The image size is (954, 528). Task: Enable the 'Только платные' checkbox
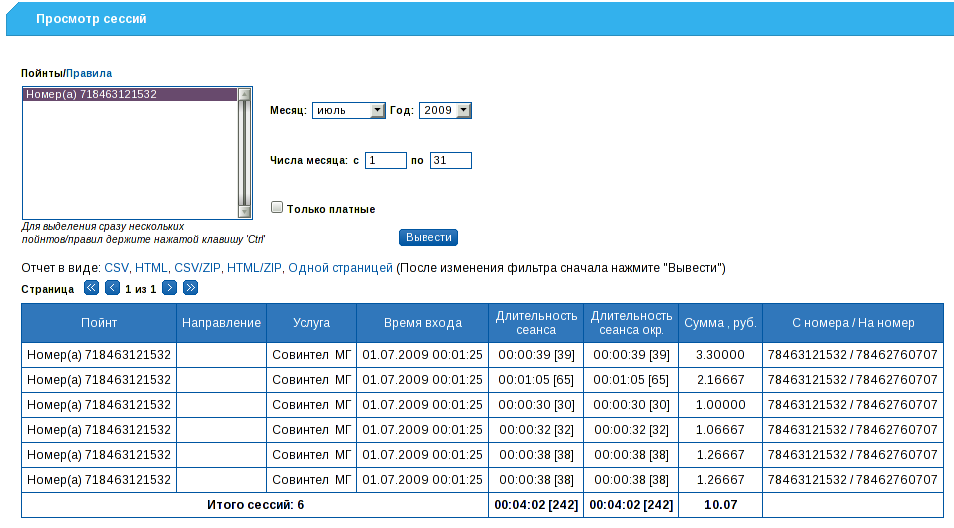click(277, 208)
